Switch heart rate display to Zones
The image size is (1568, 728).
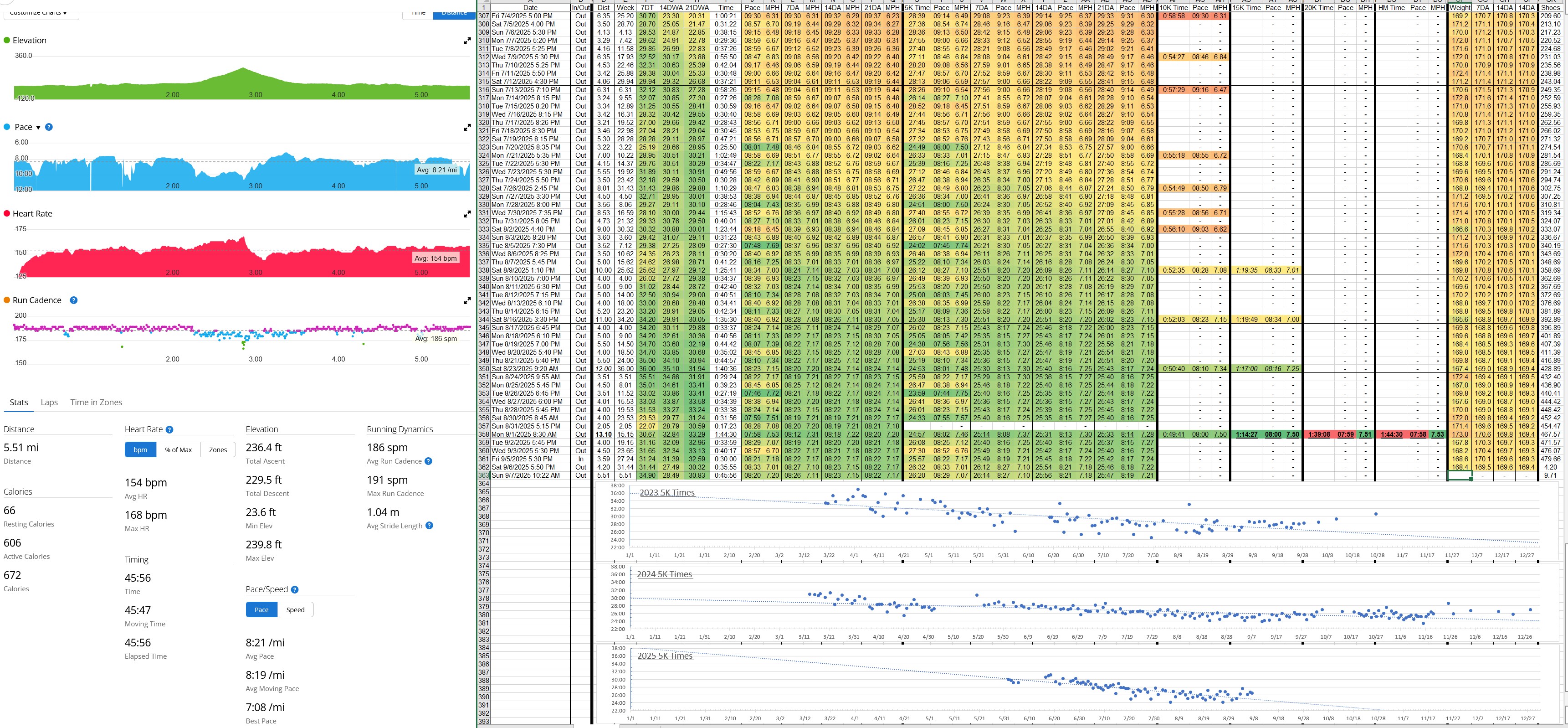click(x=218, y=449)
